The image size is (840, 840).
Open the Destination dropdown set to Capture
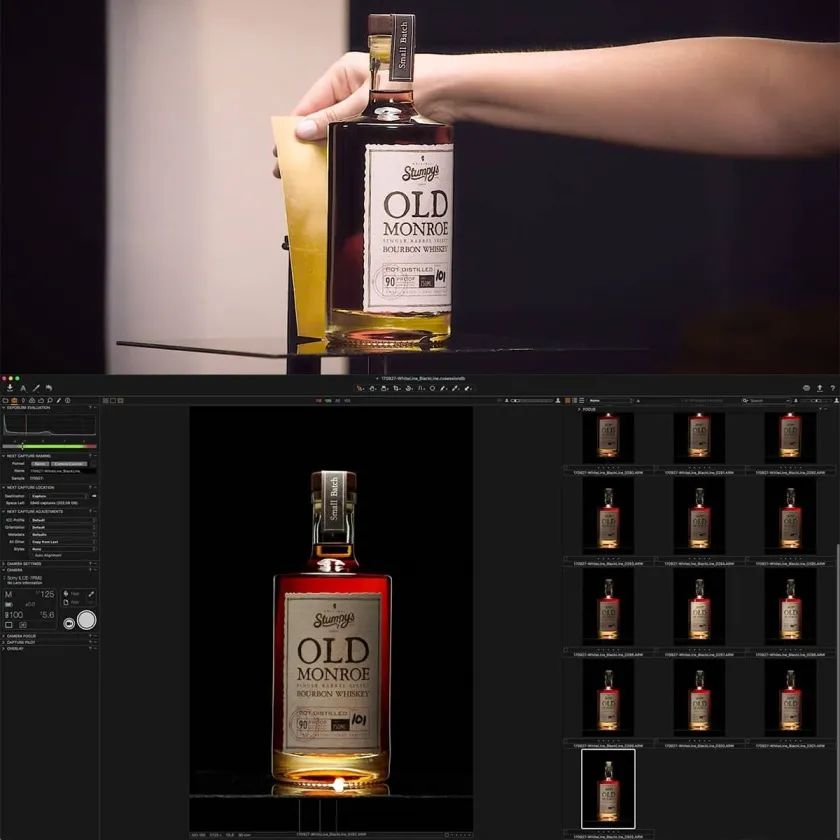(58, 495)
